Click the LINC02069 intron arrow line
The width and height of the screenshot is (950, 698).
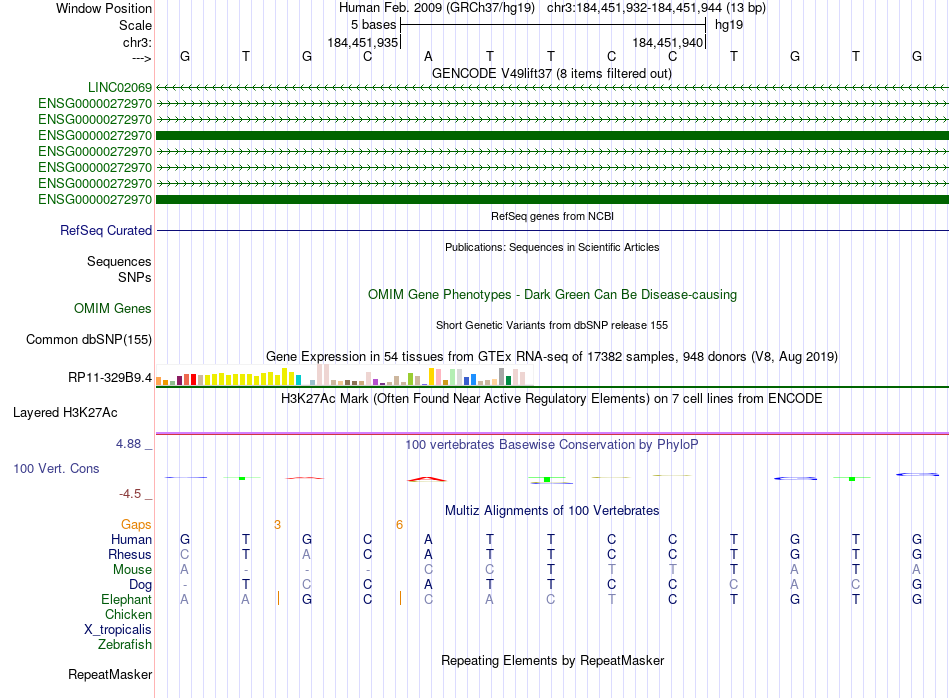pyautogui.click(x=552, y=88)
